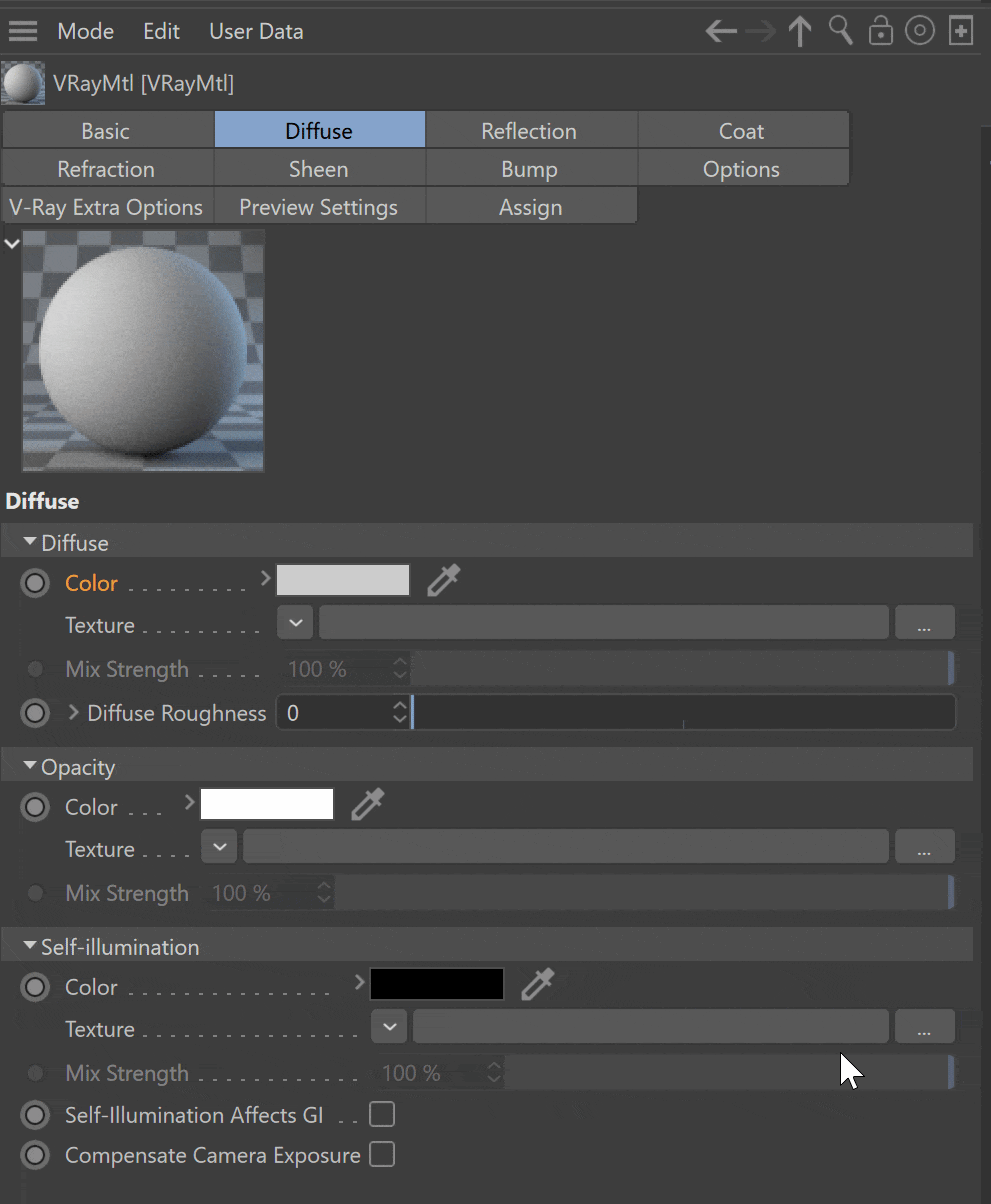Click the Diffuse texture bar
This screenshot has height=1204, width=991.
(603, 623)
